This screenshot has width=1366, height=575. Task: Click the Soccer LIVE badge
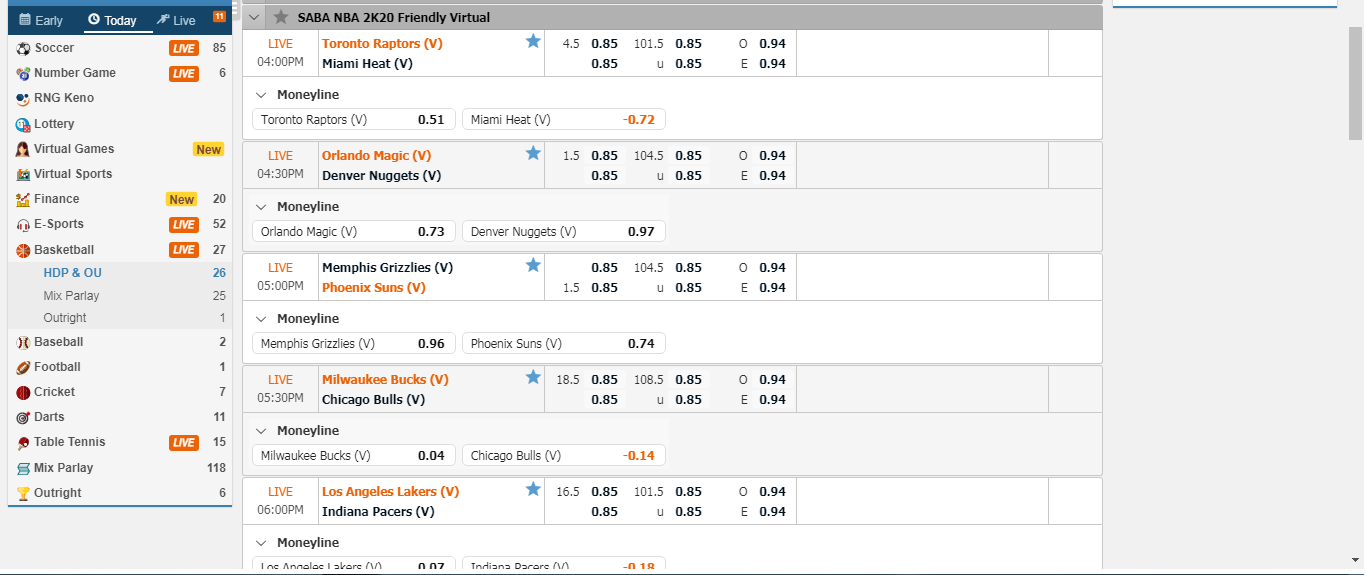point(184,48)
